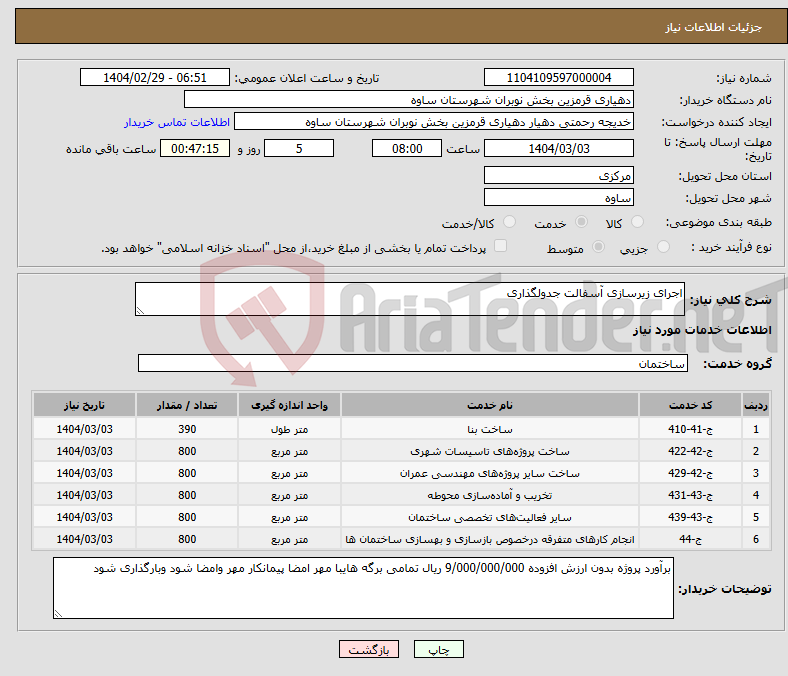Viewport: 788px width, 676px height.
Task: Click service name ساخت سایر پروژه‌های مهندسی عمران
Action: 489,473
